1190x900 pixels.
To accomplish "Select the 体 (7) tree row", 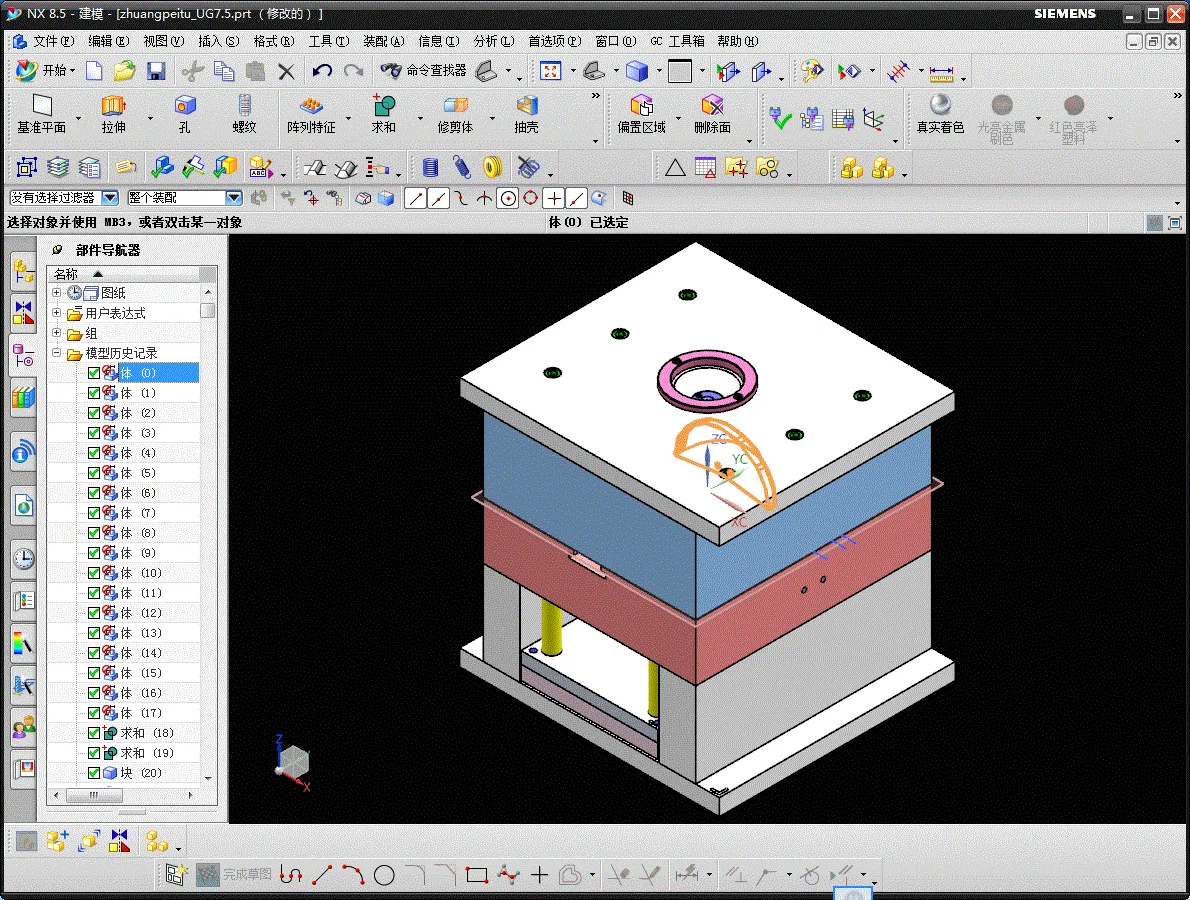I will (x=137, y=513).
